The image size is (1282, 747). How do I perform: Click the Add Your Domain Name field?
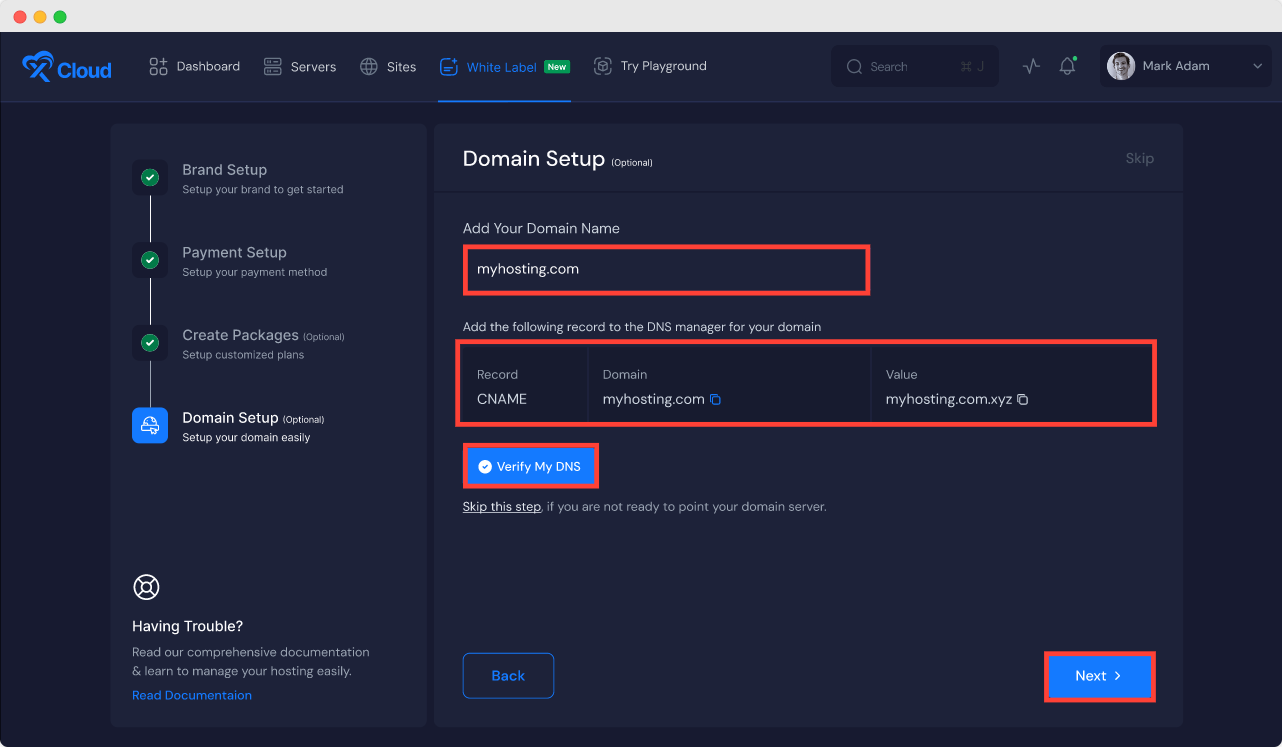(666, 270)
